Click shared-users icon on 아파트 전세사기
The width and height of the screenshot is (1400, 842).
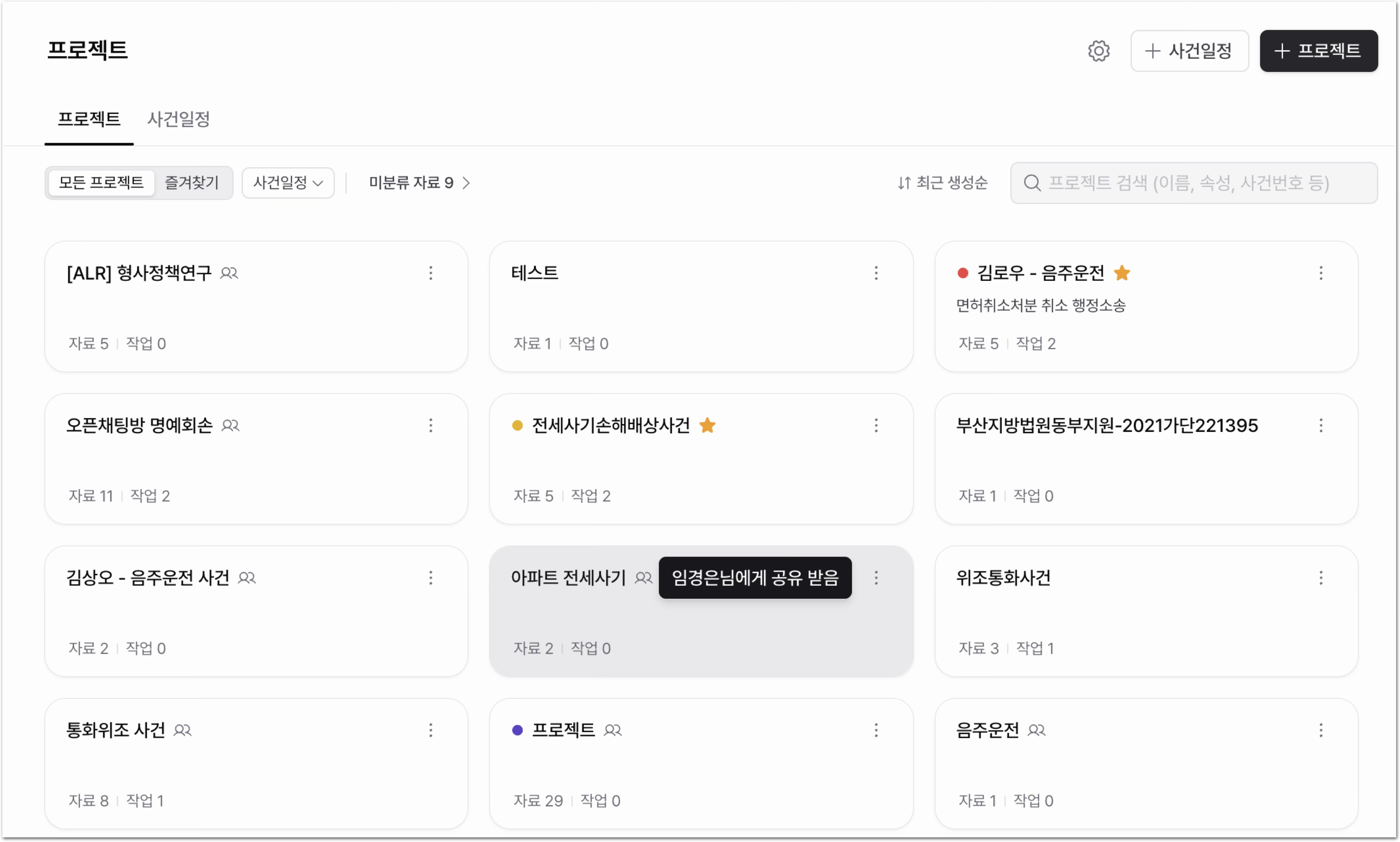coord(643,577)
